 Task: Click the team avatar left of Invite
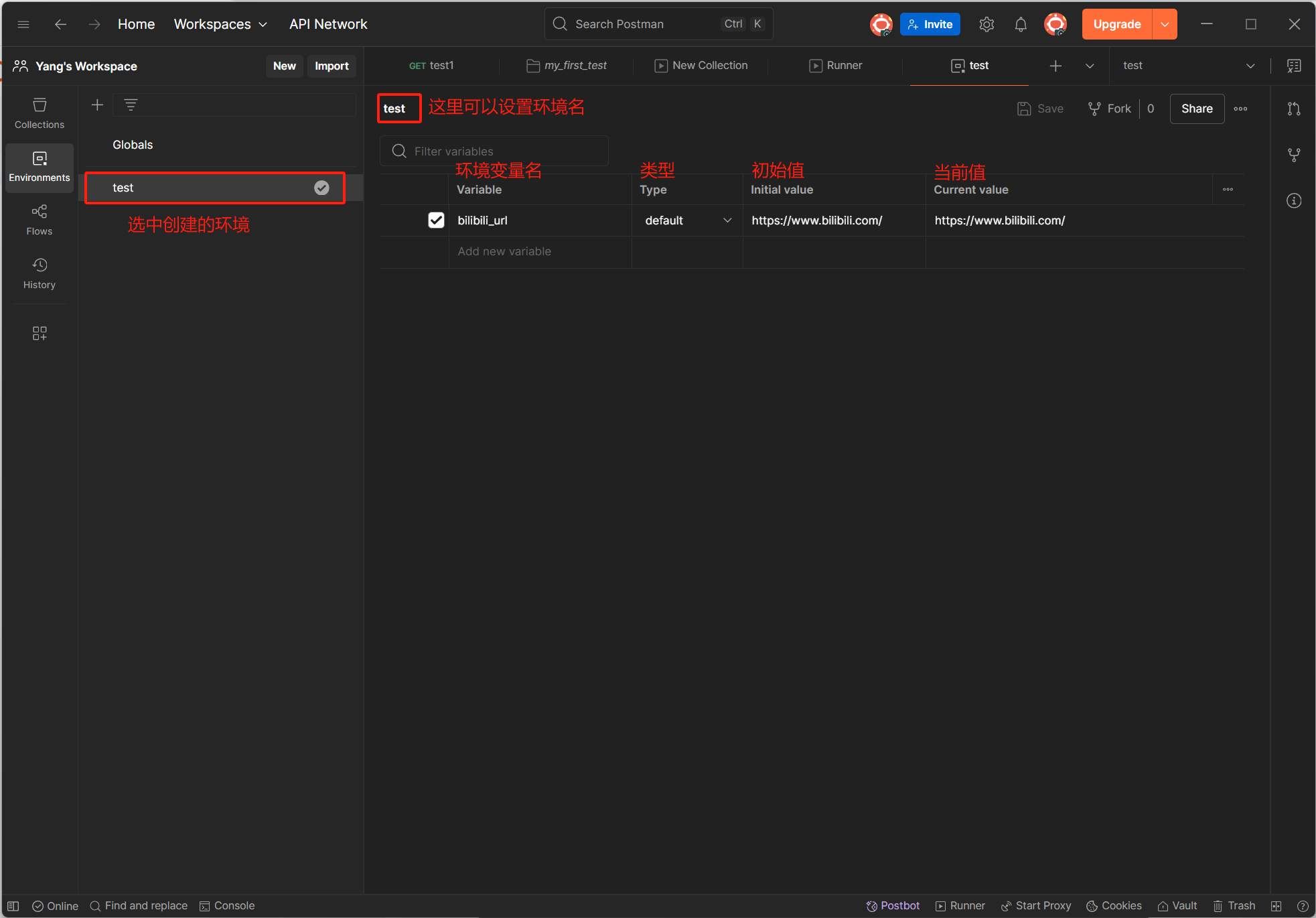881,24
